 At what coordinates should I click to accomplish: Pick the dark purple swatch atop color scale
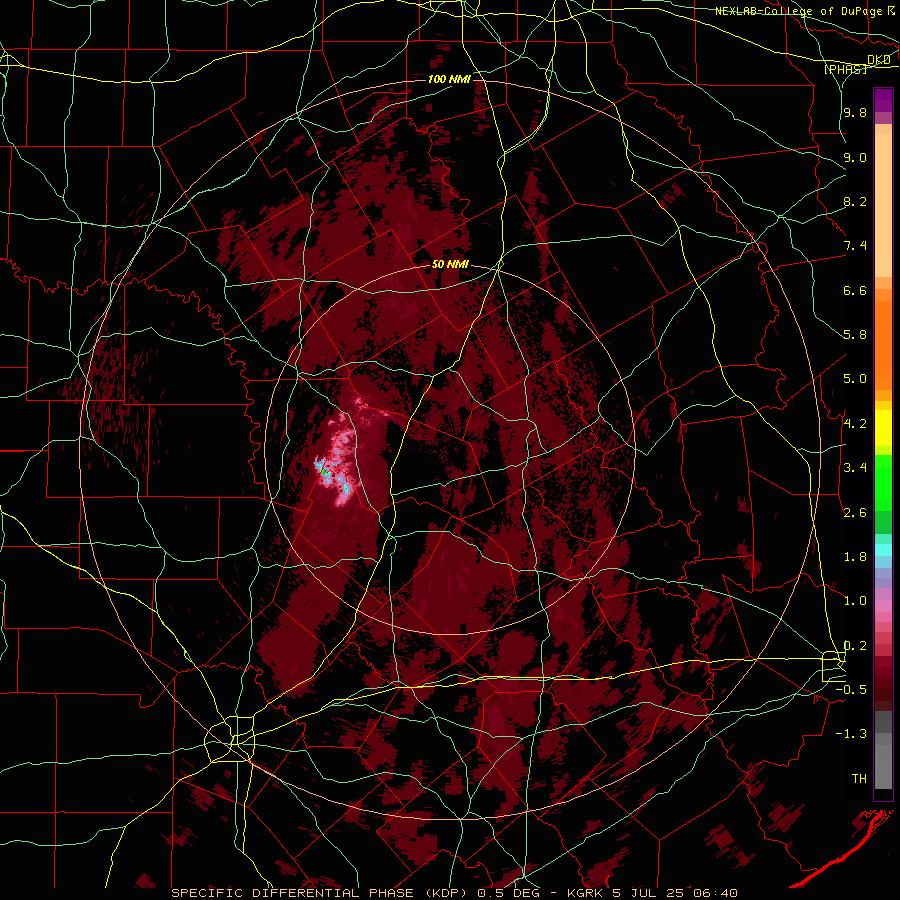[883, 96]
